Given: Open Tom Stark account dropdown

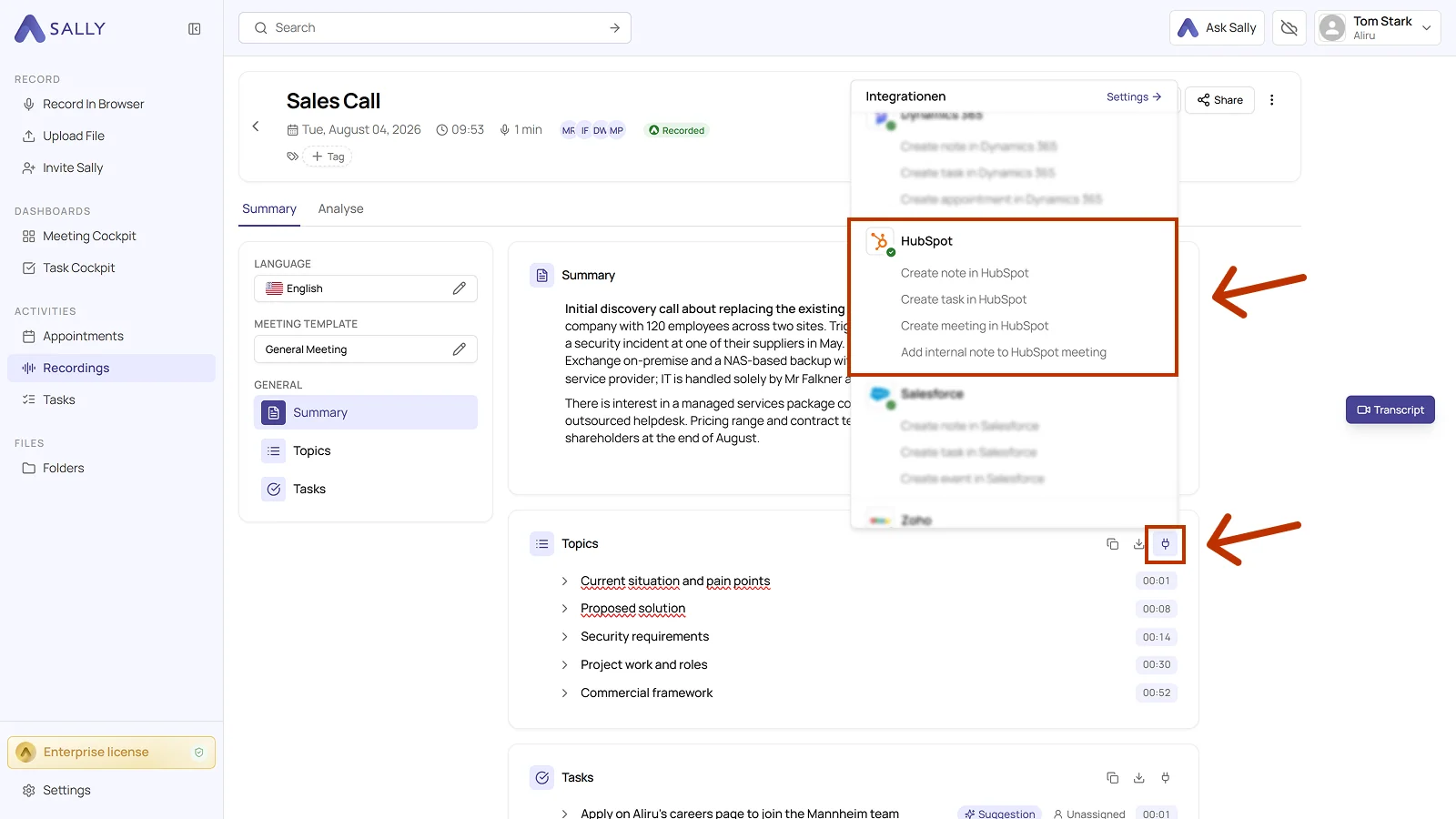Looking at the screenshot, I should (1378, 28).
